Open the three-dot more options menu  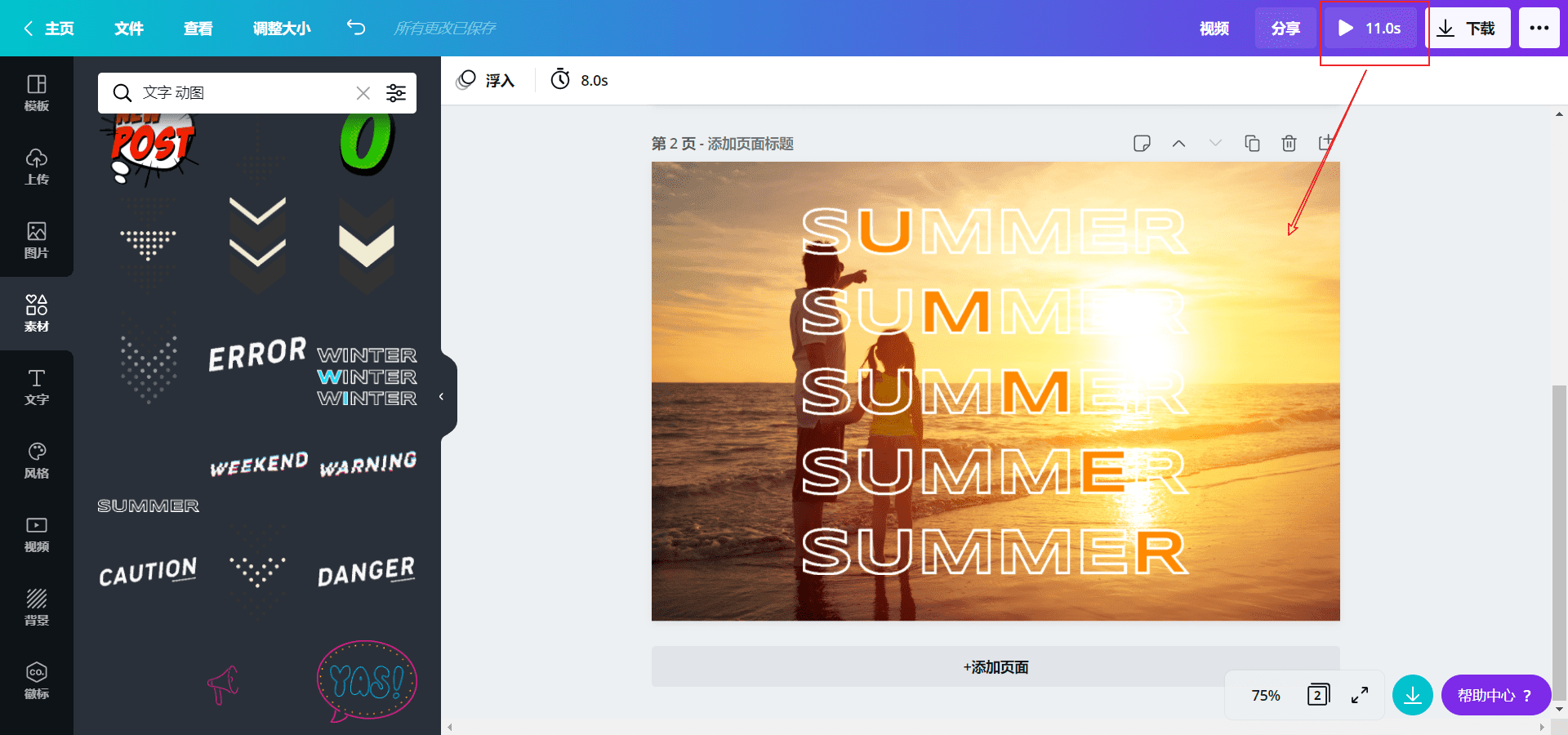1539,29
